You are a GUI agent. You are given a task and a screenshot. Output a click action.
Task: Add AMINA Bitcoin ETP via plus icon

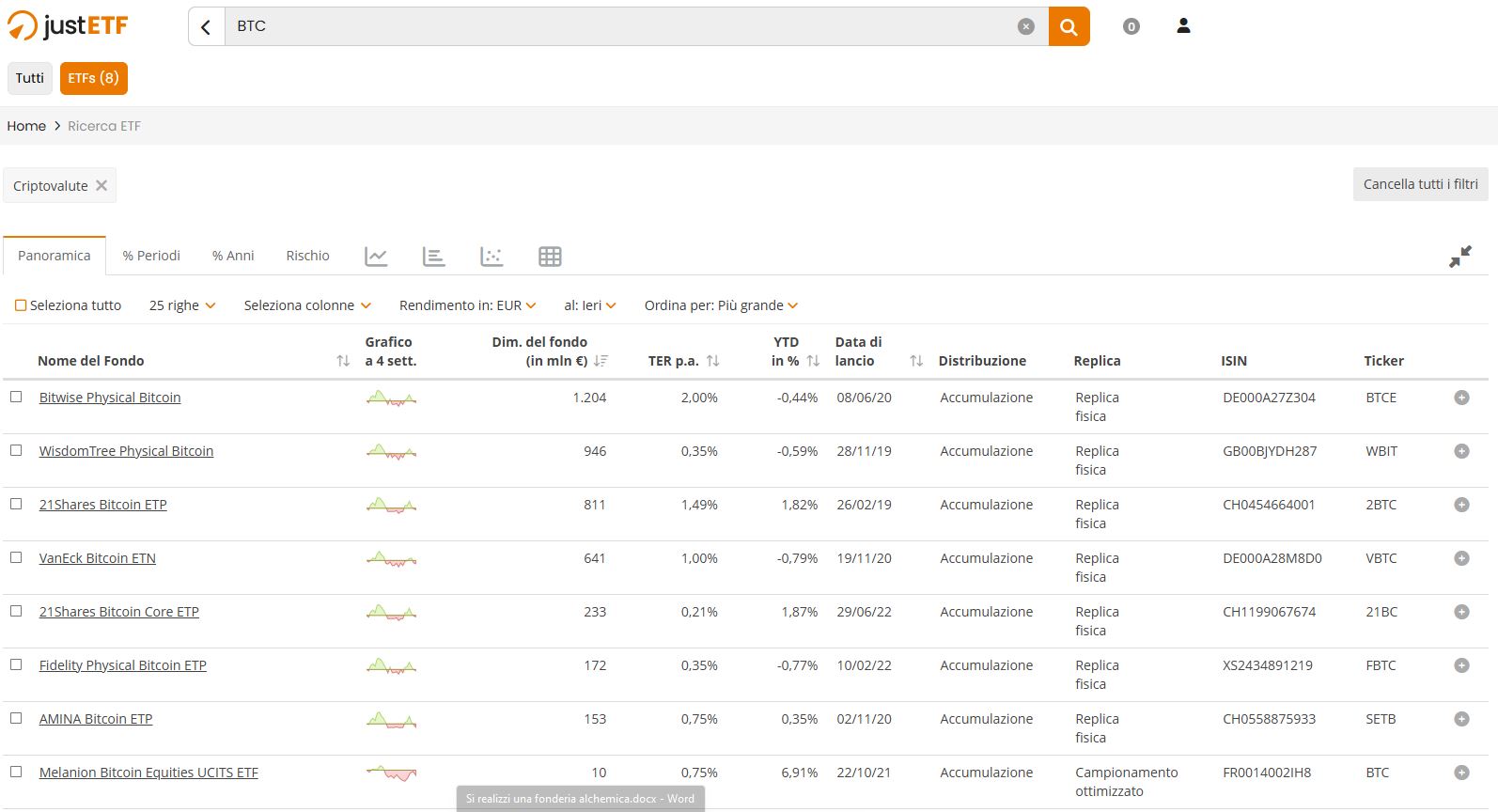[1461, 719]
